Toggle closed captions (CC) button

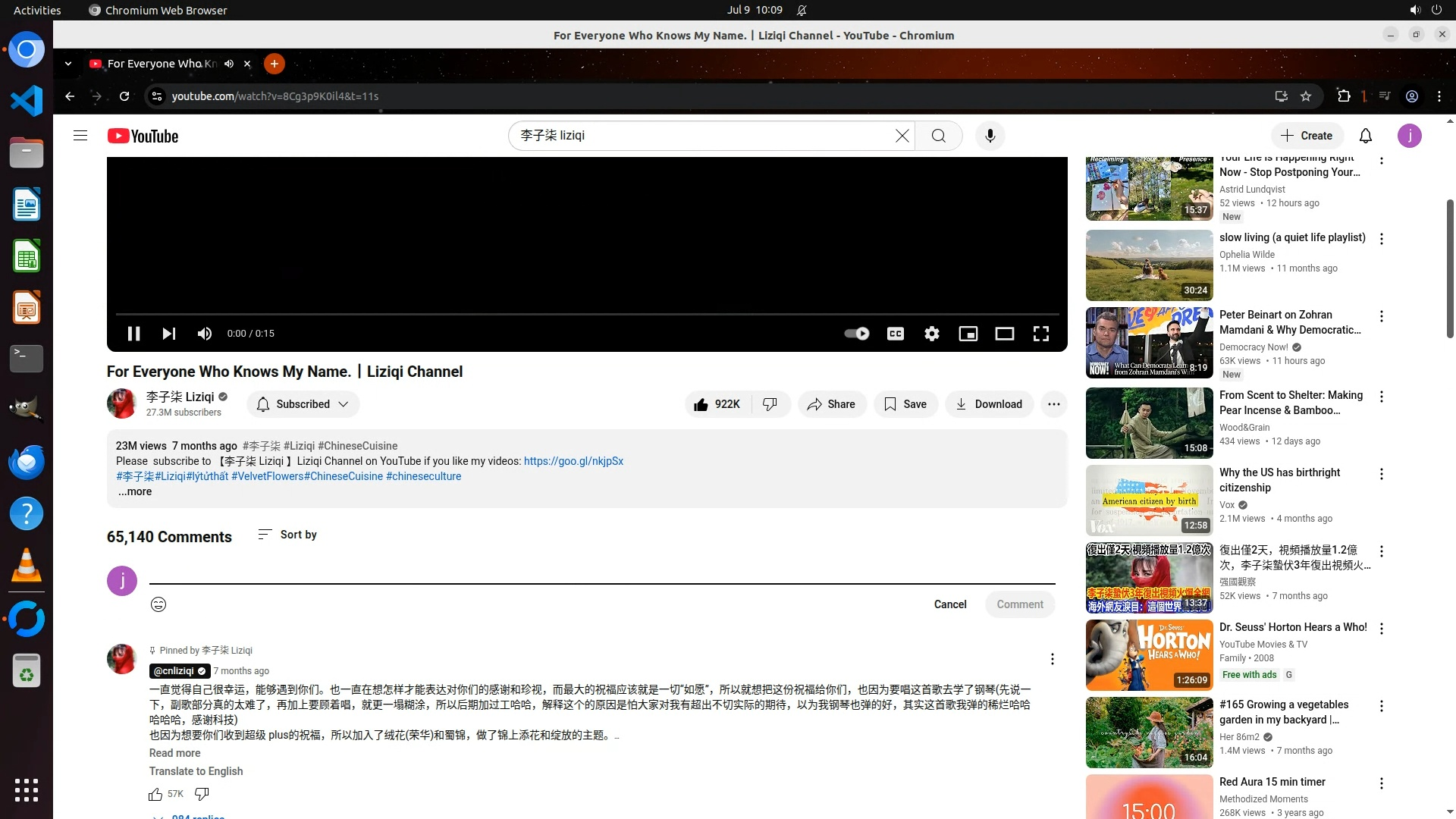pyautogui.click(x=895, y=334)
